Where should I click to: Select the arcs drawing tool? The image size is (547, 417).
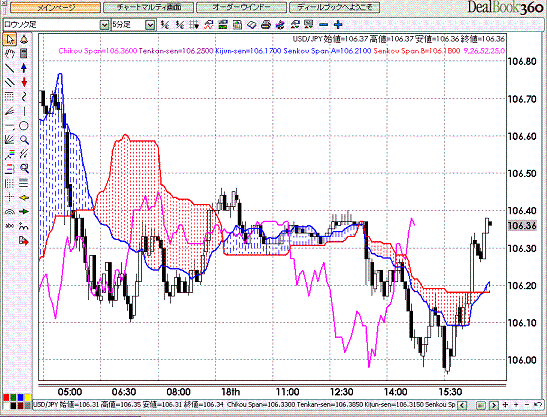click(x=9, y=211)
